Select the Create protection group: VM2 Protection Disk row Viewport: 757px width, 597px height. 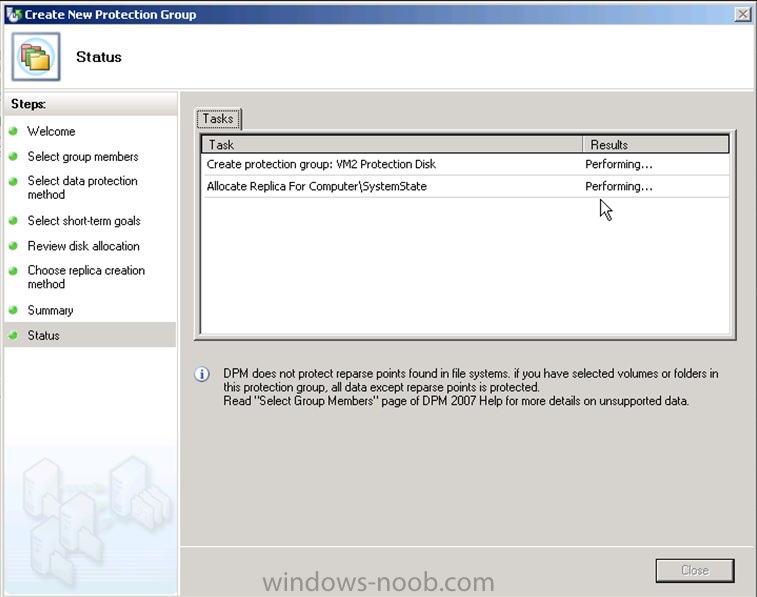tap(465, 164)
